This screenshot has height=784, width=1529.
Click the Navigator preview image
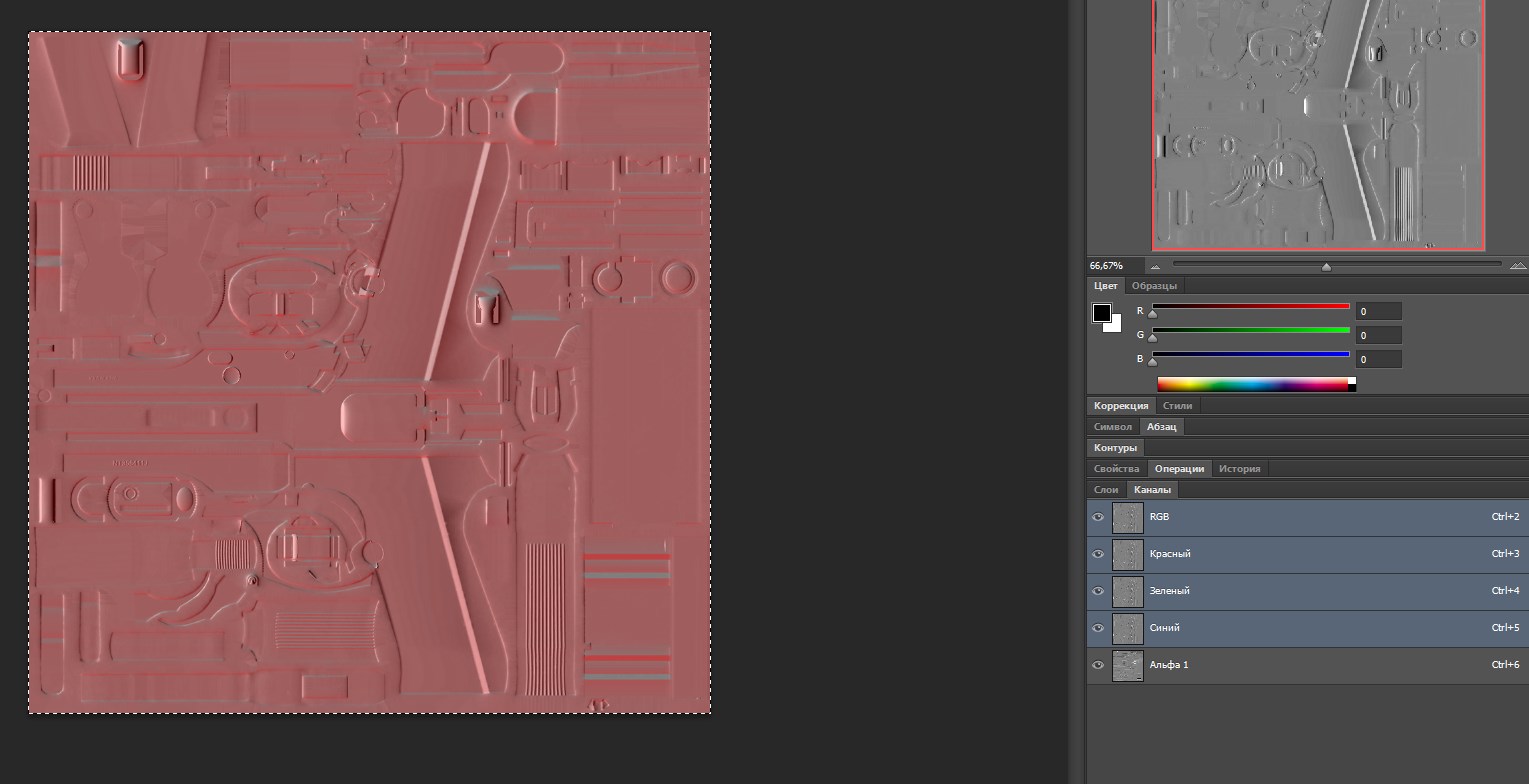click(1318, 124)
